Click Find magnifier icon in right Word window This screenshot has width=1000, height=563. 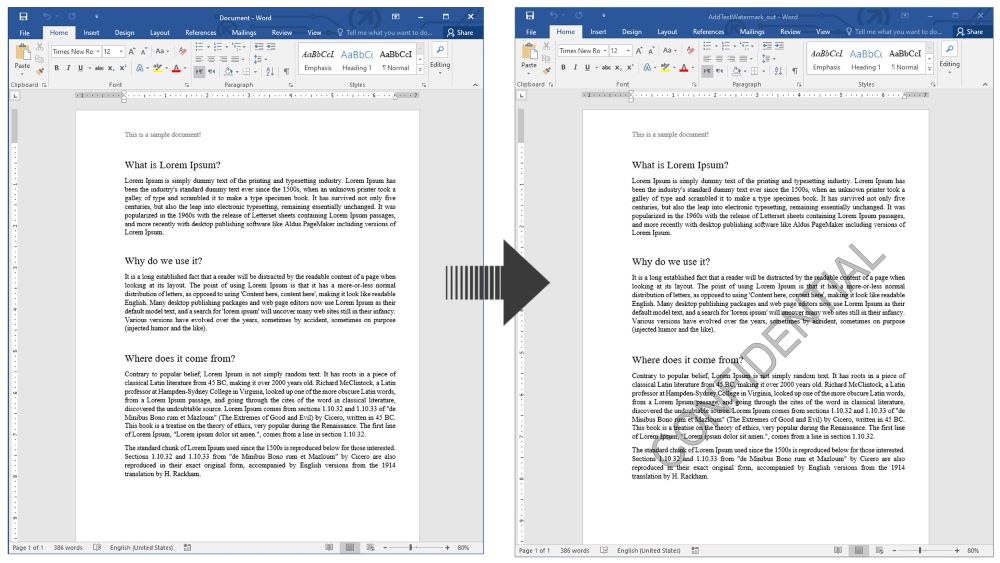tap(948, 49)
